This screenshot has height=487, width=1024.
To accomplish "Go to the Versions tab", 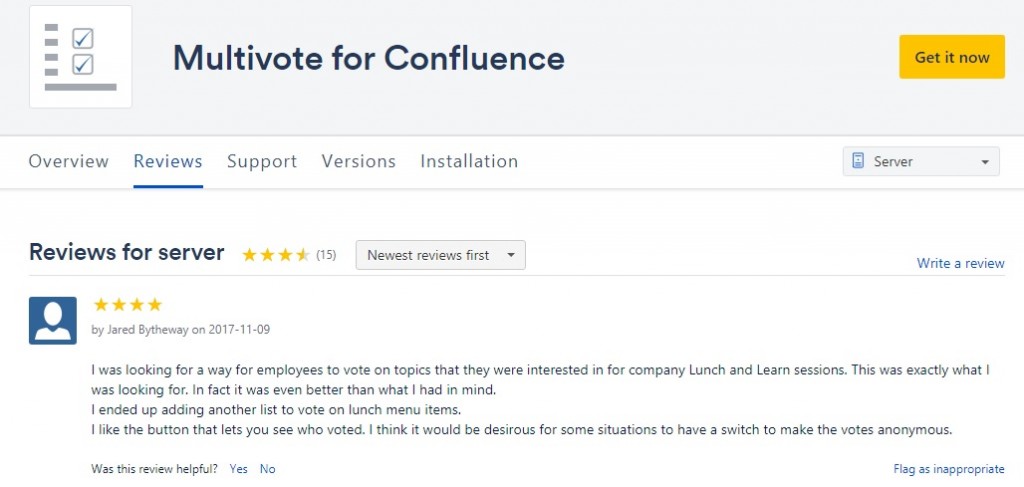I will coord(358,161).
